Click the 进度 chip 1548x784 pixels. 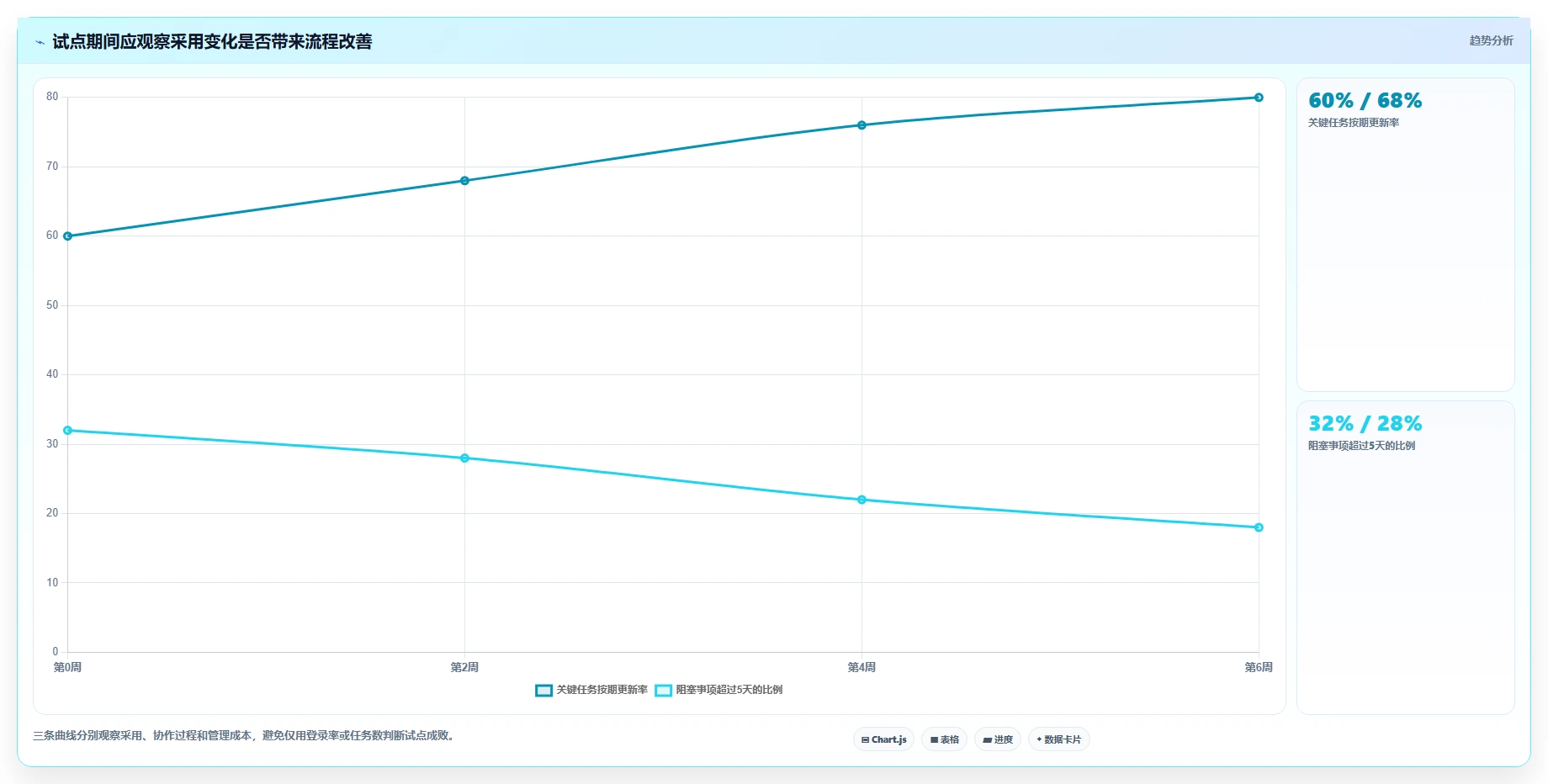point(998,739)
